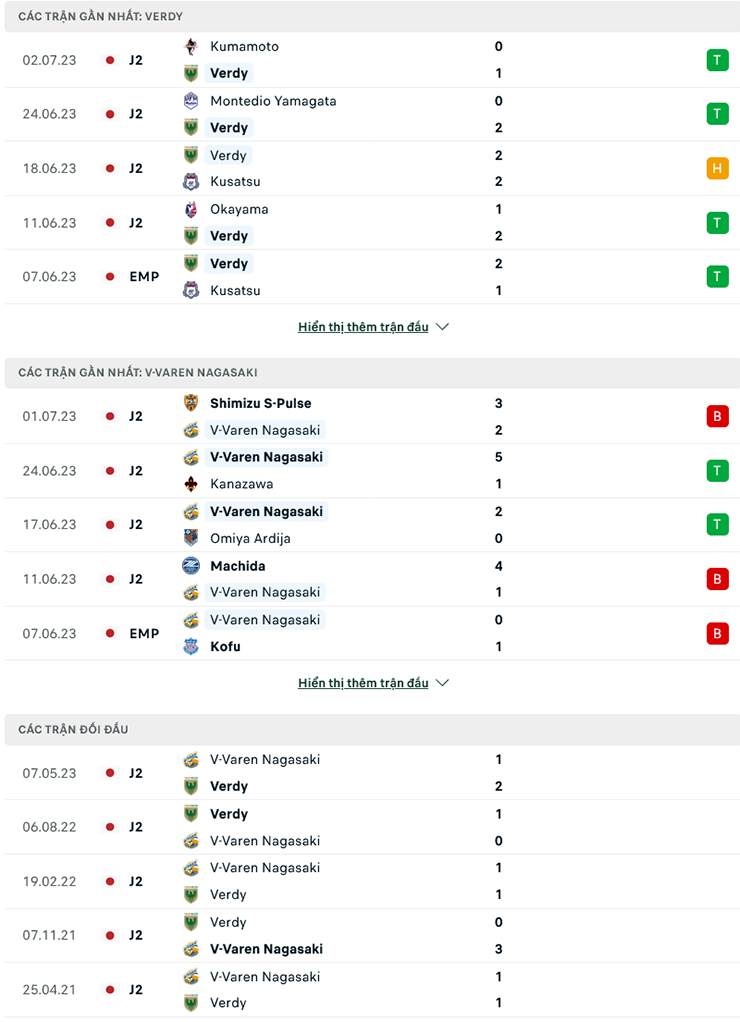Select the Các Trận Đối Đầu section header
740x1022 pixels.
click(x=73, y=729)
